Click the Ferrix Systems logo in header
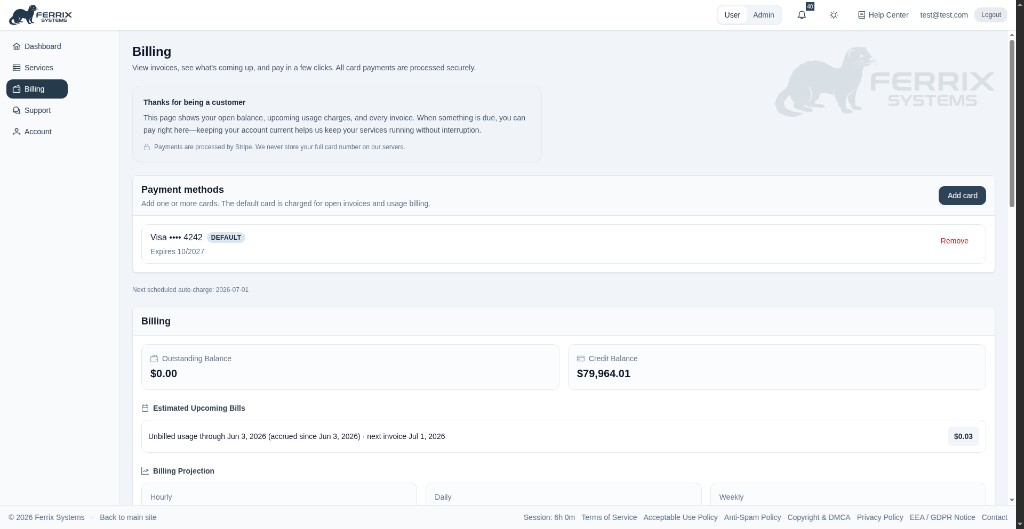Viewport: 1024px width, 529px height. coord(40,14)
